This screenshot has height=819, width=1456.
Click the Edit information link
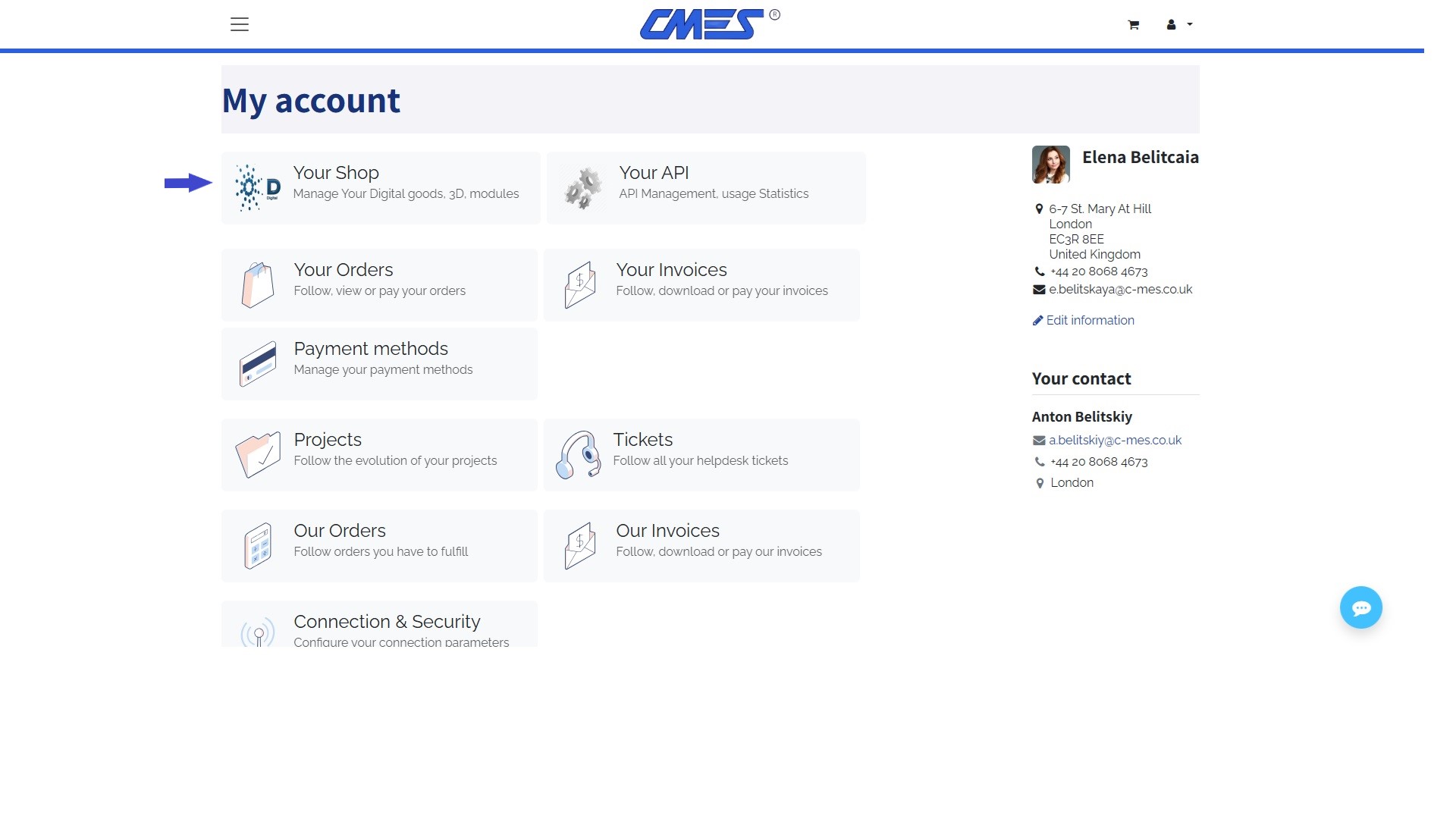tap(1090, 320)
